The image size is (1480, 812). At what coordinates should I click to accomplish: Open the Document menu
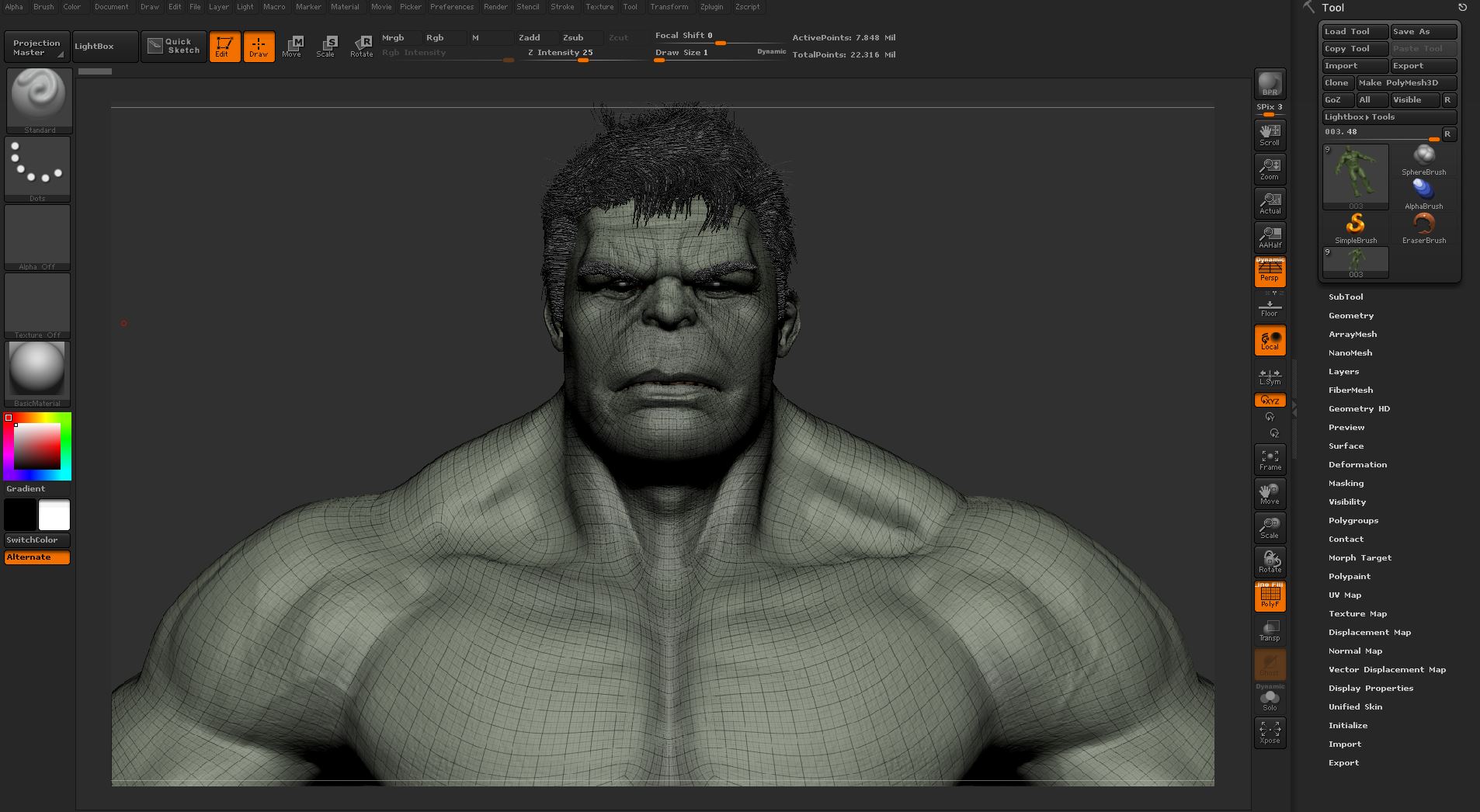tap(111, 6)
